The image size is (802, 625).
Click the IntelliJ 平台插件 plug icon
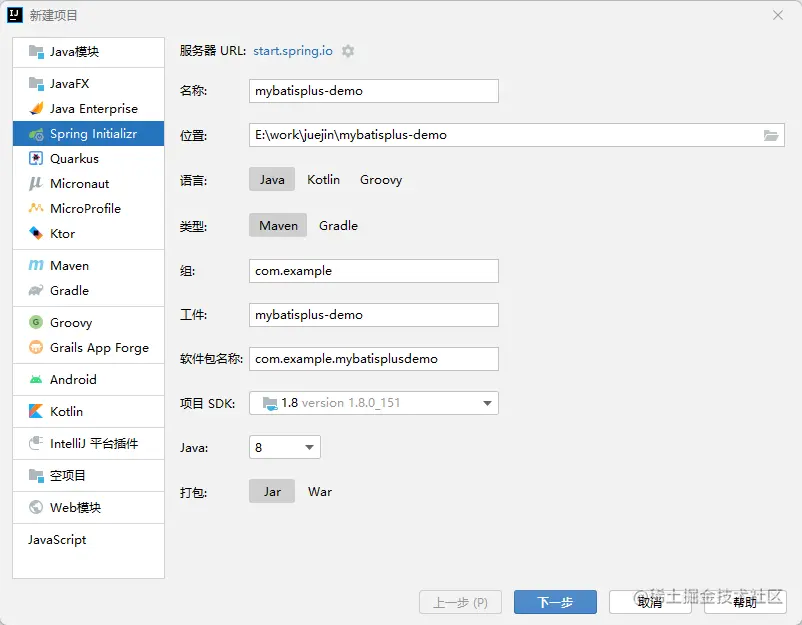[x=36, y=443]
